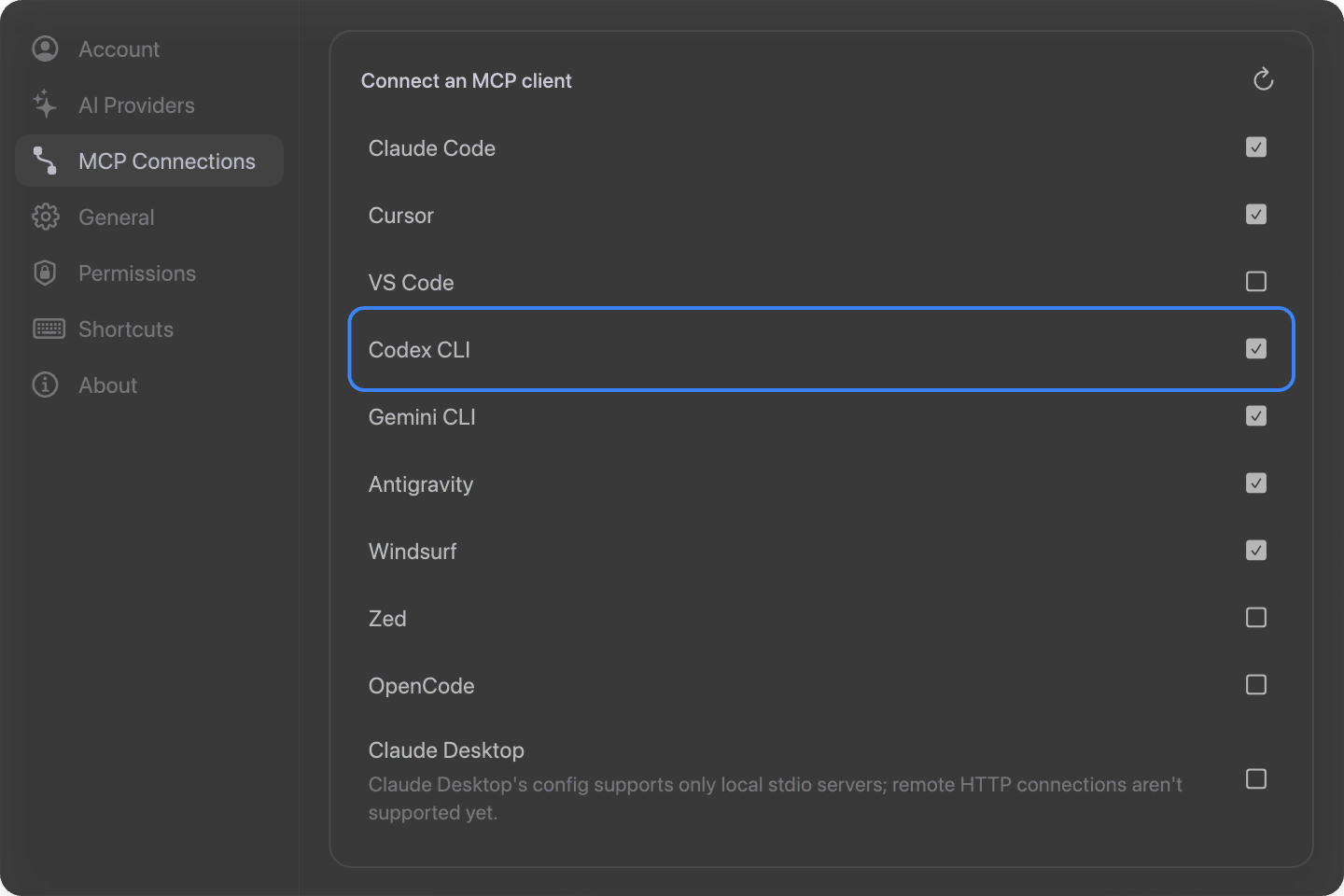Viewport: 1344px width, 896px height.
Task: Click the MCP Connections node icon
Action: point(45,161)
